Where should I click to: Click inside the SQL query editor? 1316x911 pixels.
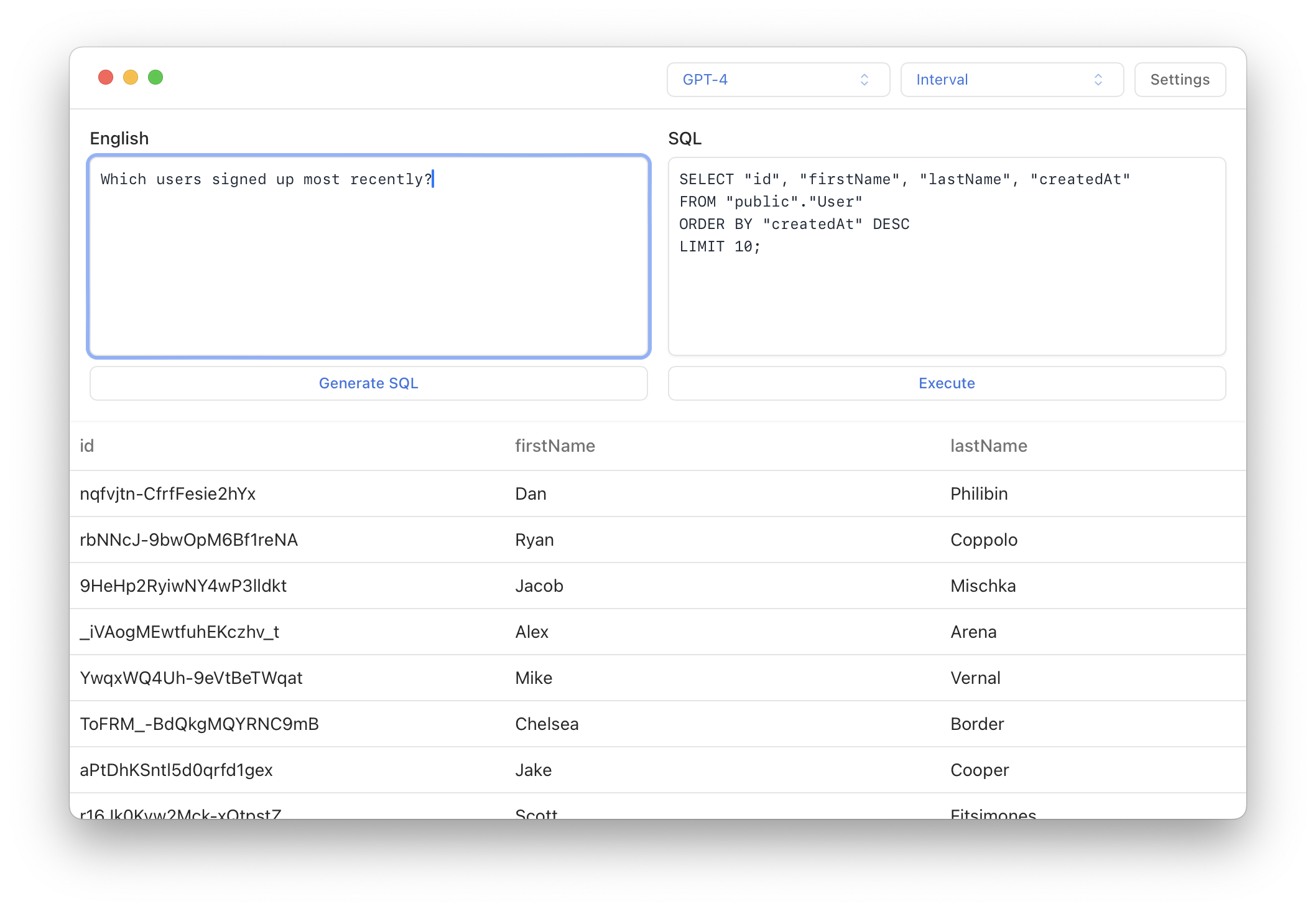pos(945,292)
